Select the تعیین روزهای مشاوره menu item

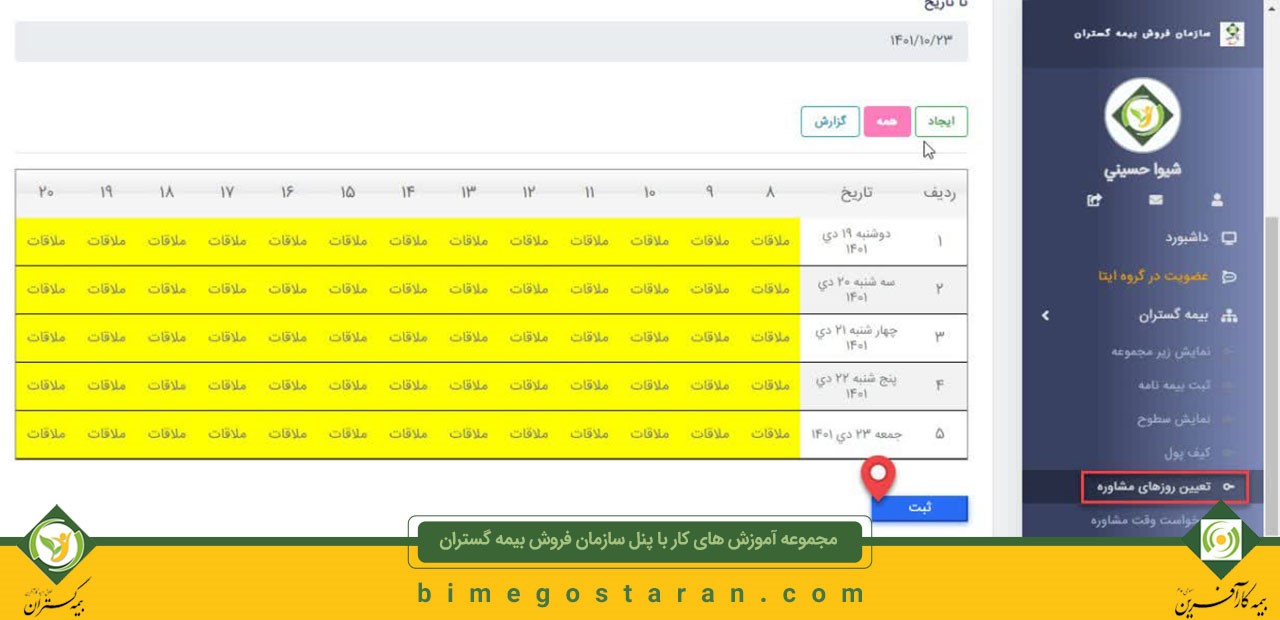[x=1165, y=487]
